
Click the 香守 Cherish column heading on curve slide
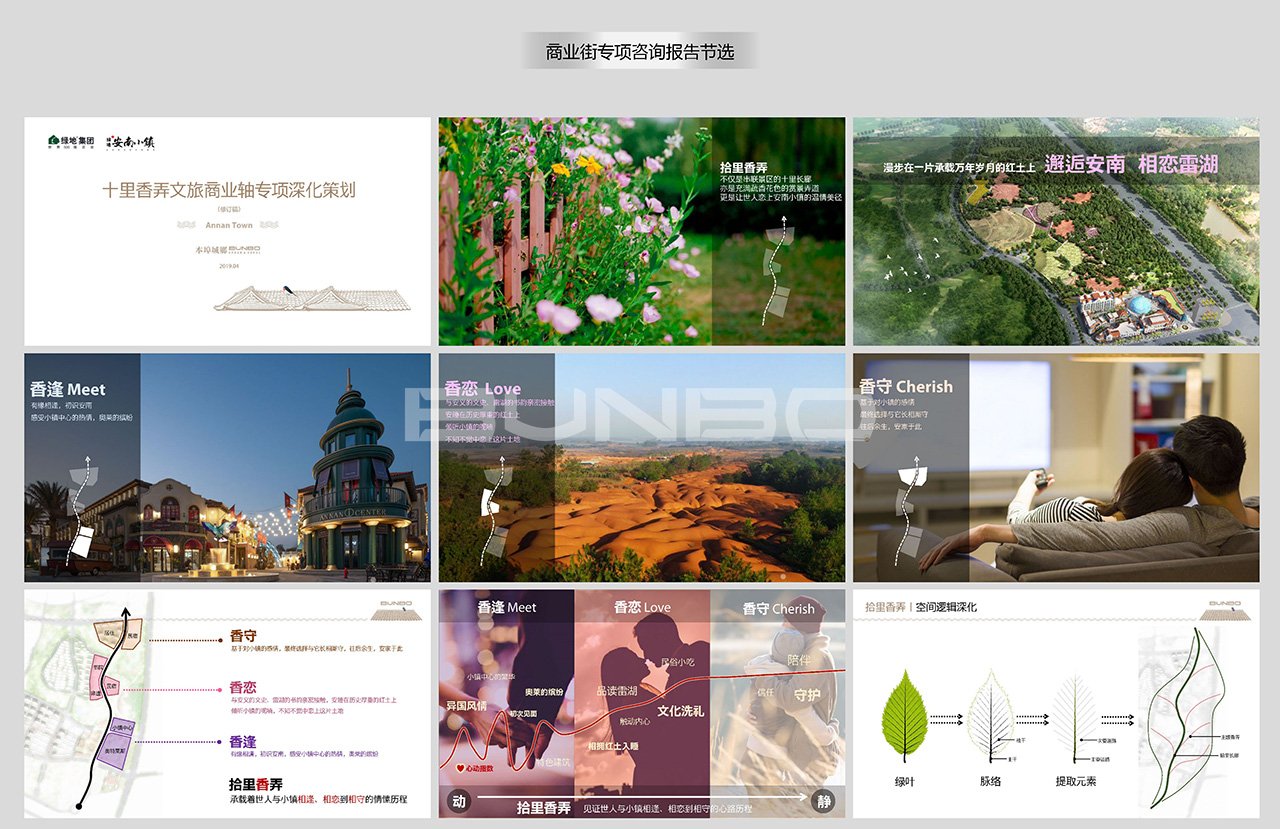click(x=778, y=608)
